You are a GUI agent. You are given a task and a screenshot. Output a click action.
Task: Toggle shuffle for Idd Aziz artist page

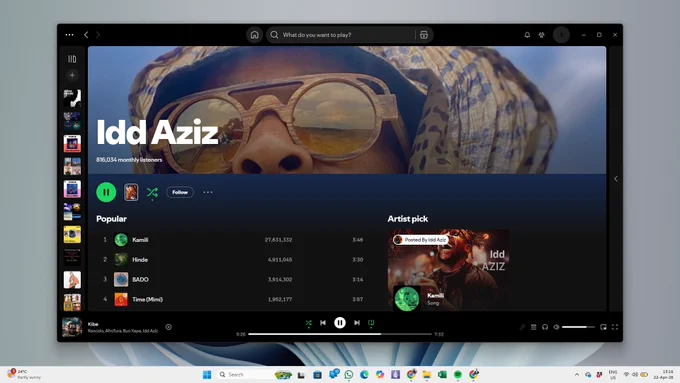[152, 193]
